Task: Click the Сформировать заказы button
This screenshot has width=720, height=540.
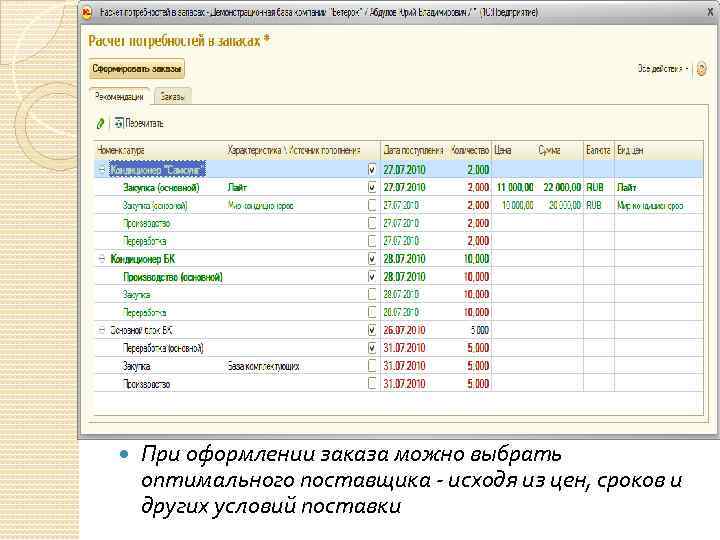Action: coord(137,69)
